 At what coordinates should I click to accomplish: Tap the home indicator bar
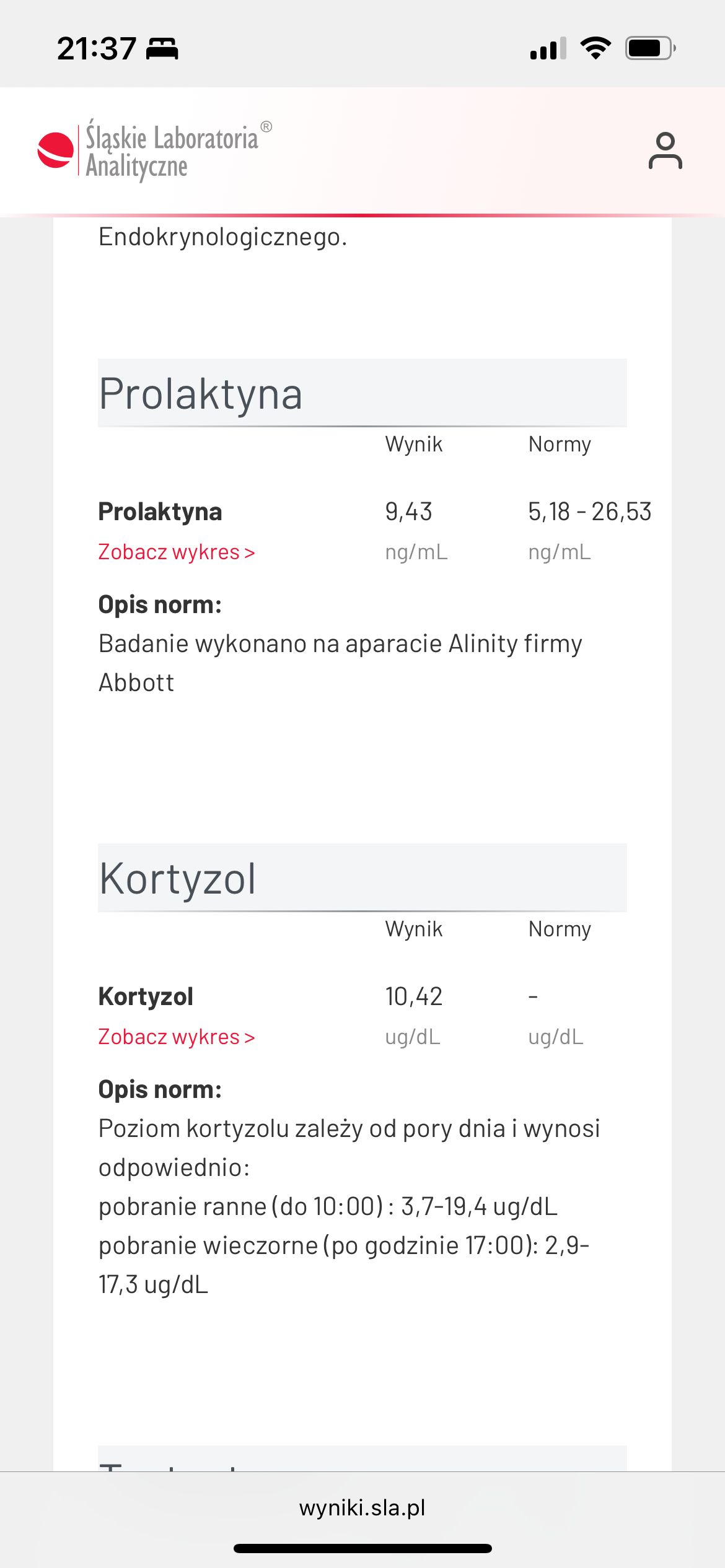362,1548
